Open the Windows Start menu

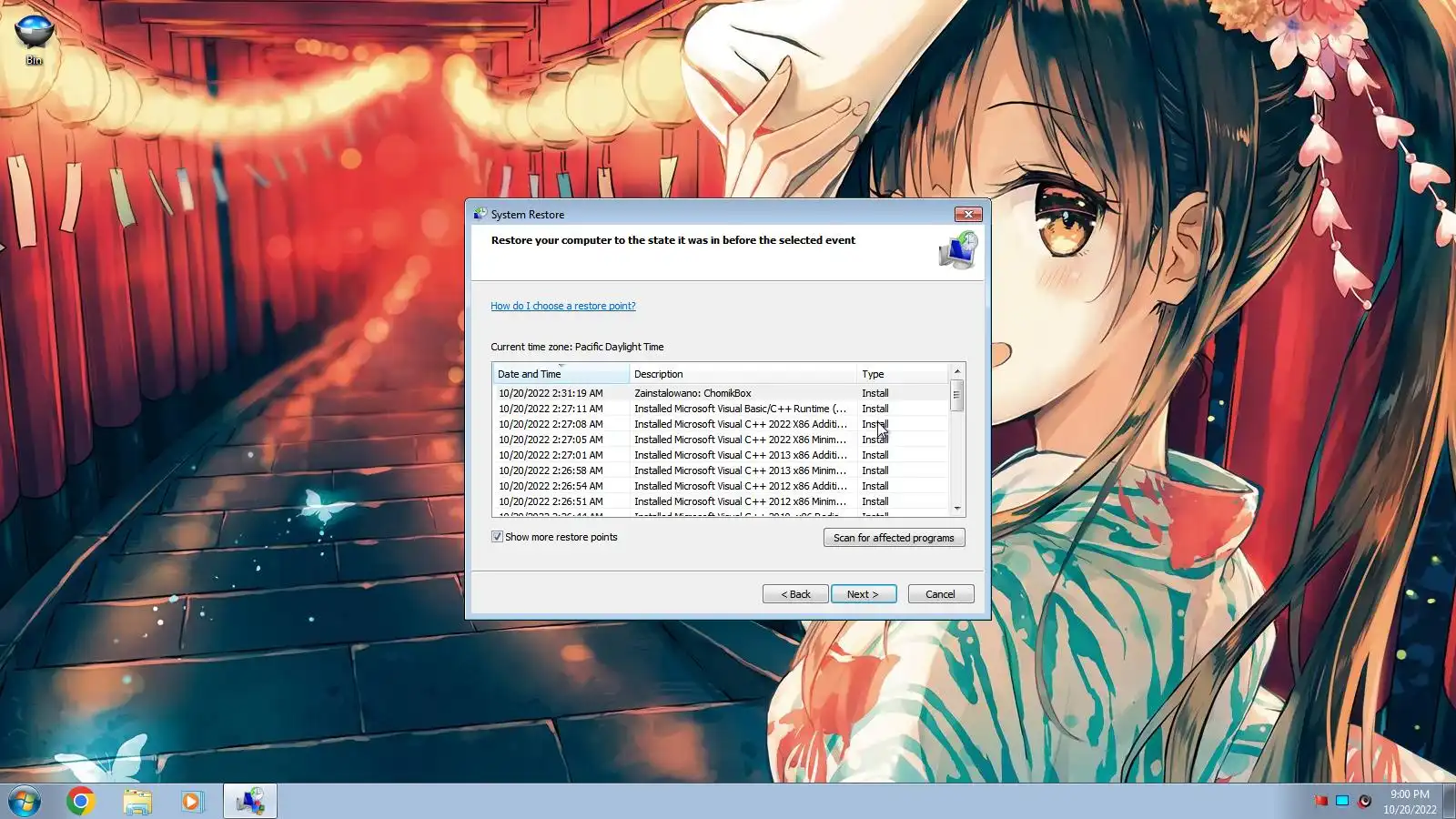25,802
